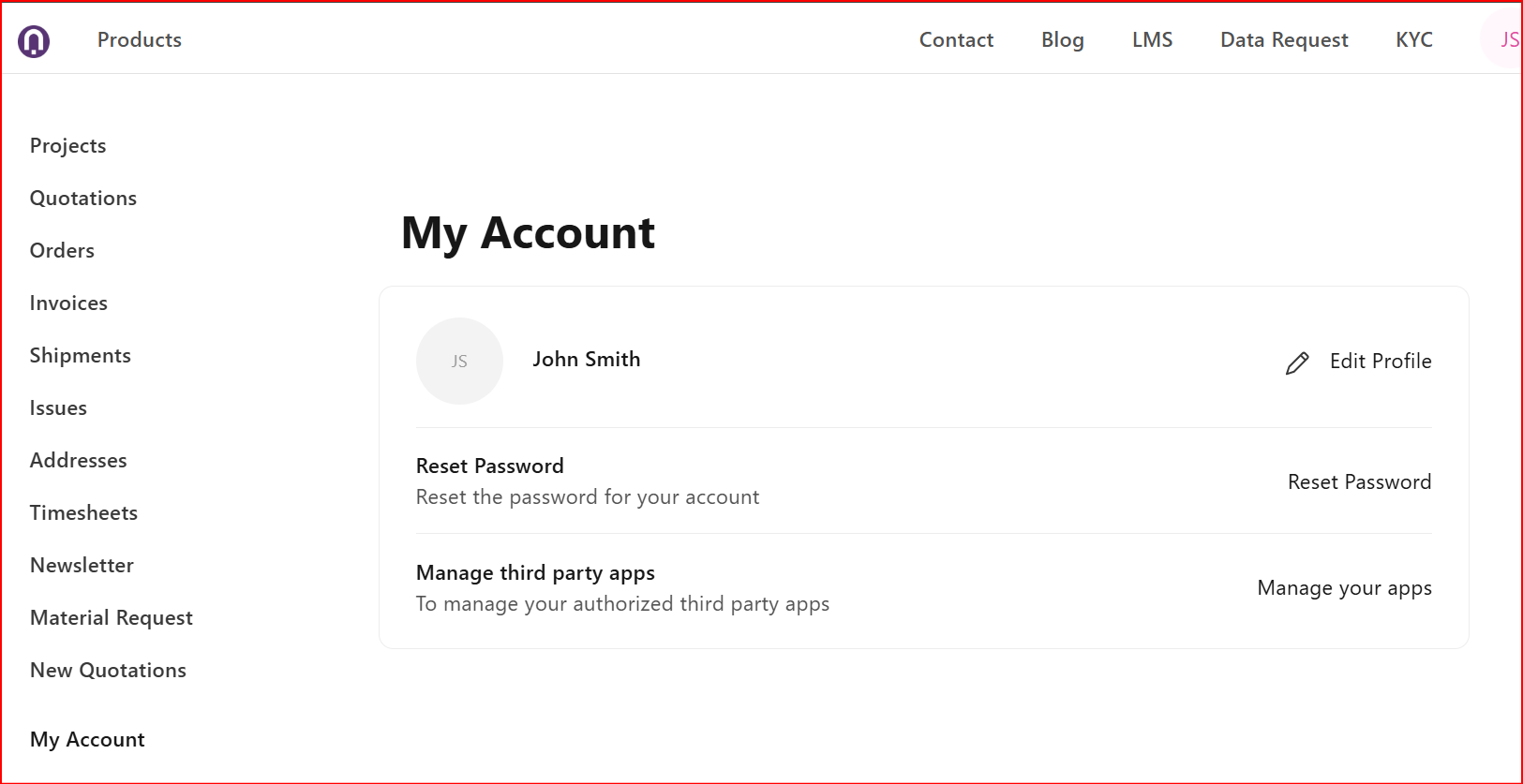Navigate to LMS

[x=1152, y=40]
